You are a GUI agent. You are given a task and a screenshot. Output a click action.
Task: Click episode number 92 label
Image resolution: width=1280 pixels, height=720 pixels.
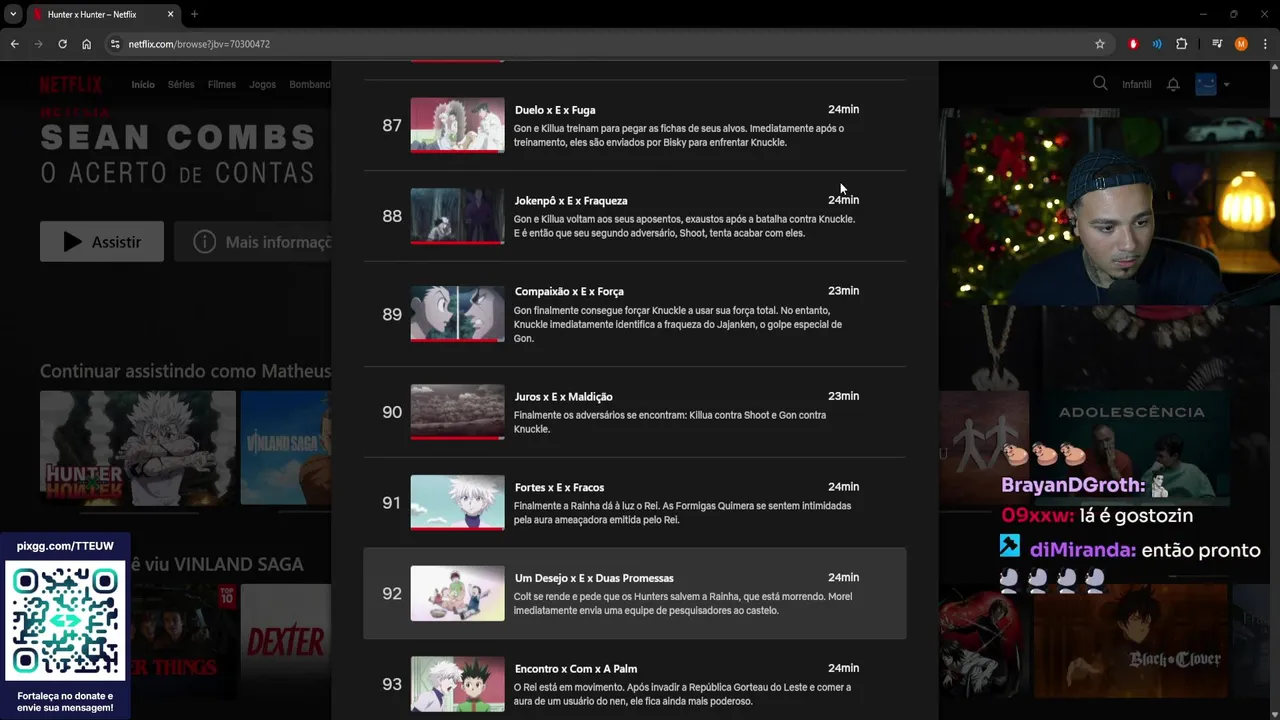tap(392, 593)
